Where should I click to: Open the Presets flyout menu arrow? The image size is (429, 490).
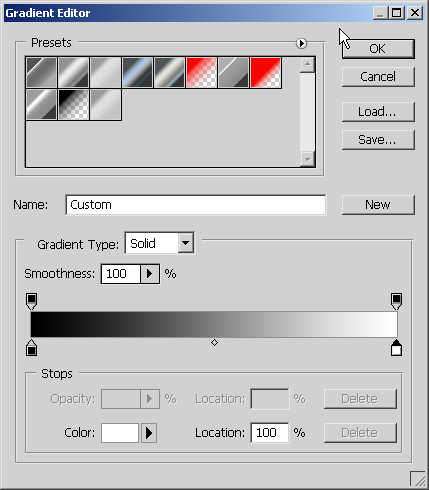coord(301,43)
